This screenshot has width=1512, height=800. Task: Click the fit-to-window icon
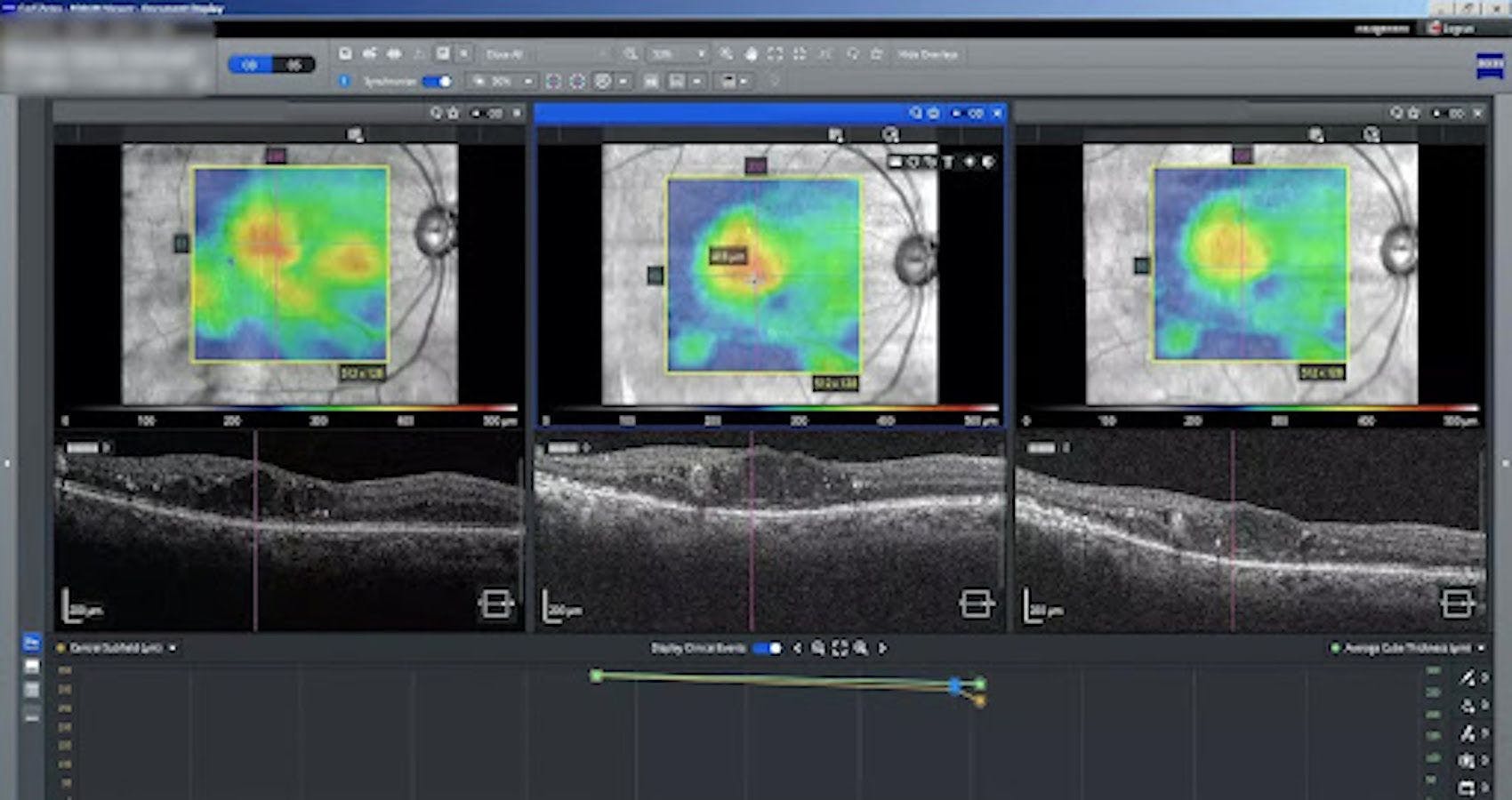pos(775,54)
